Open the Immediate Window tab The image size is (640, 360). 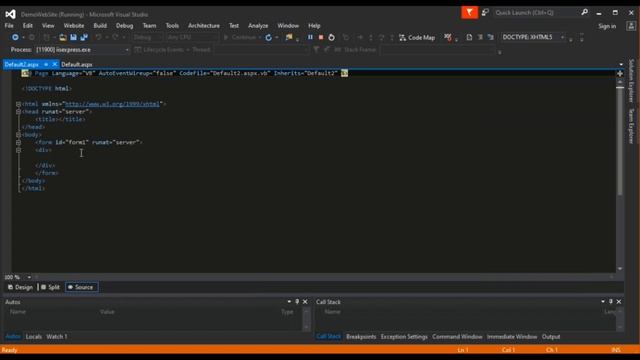click(x=512, y=337)
